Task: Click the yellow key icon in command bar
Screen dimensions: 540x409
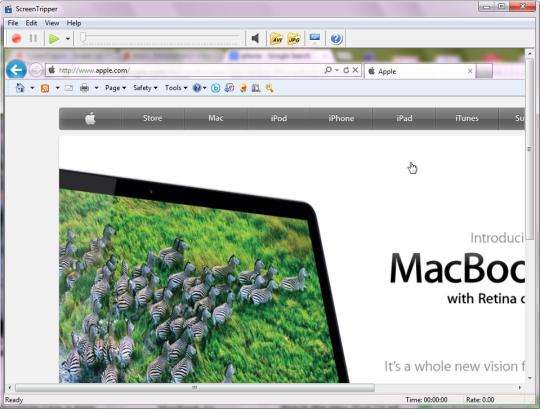Action: [x=270, y=88]
